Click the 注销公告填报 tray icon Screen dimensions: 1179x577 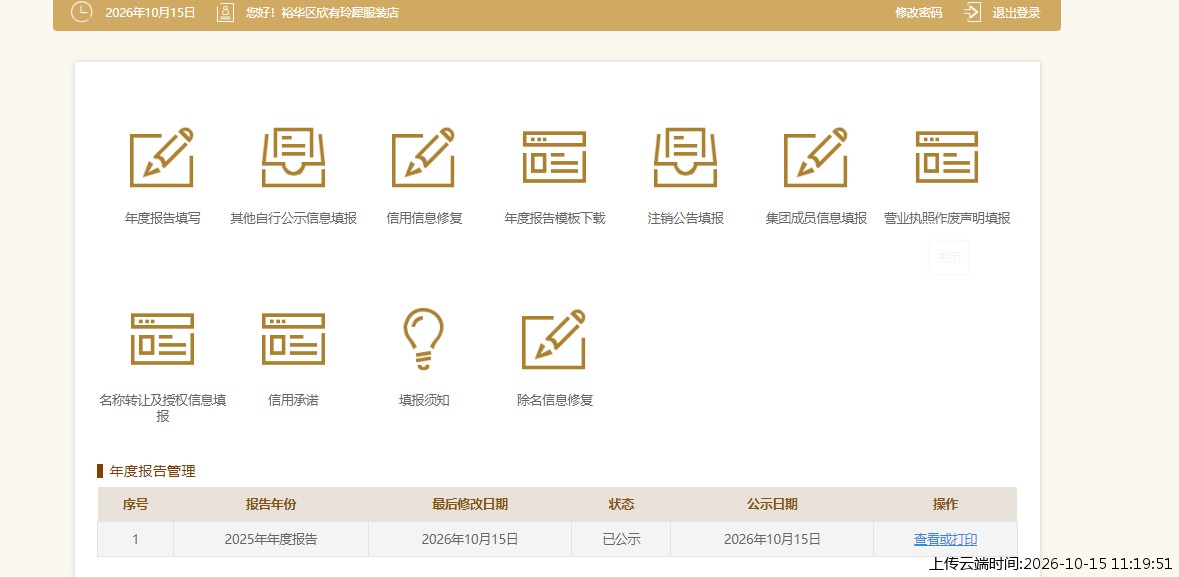(686, 157)
